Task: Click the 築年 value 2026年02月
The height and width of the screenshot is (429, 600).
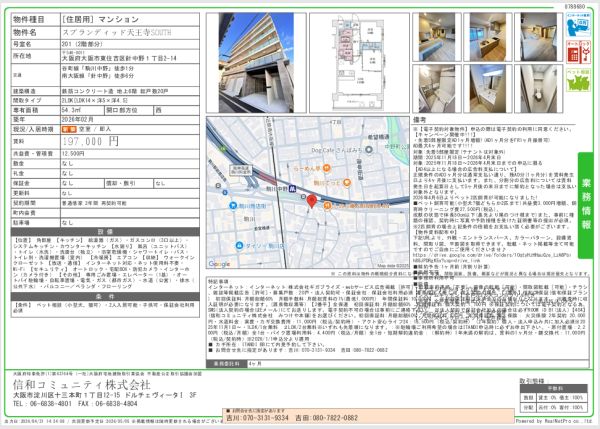Action: pos(78,120)
